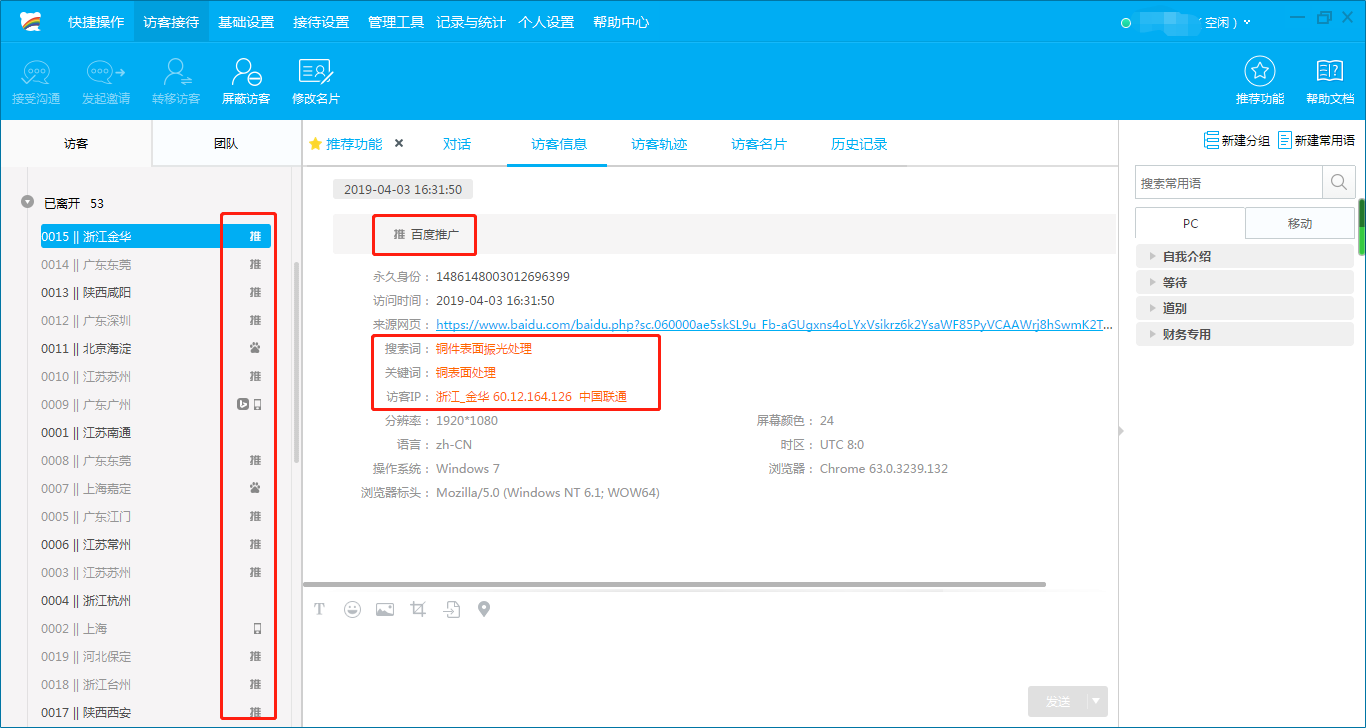Switch to the 对话 tab
Viewport: 1366px width, 728px height.
457,144
